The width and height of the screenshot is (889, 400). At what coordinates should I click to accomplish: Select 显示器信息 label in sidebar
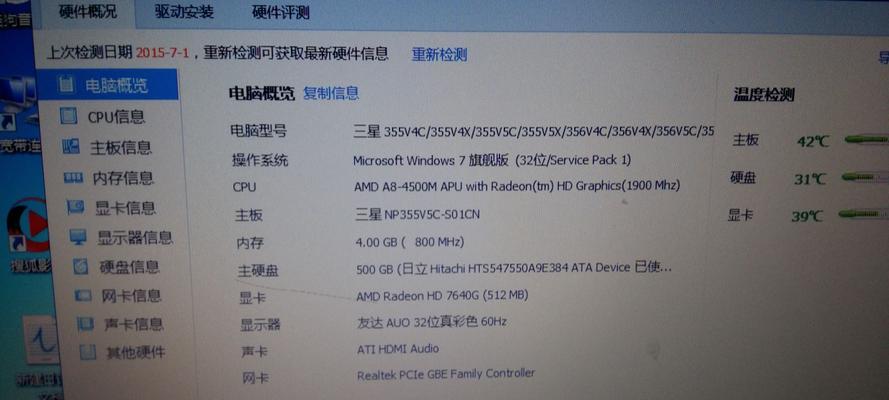(135, 237)
